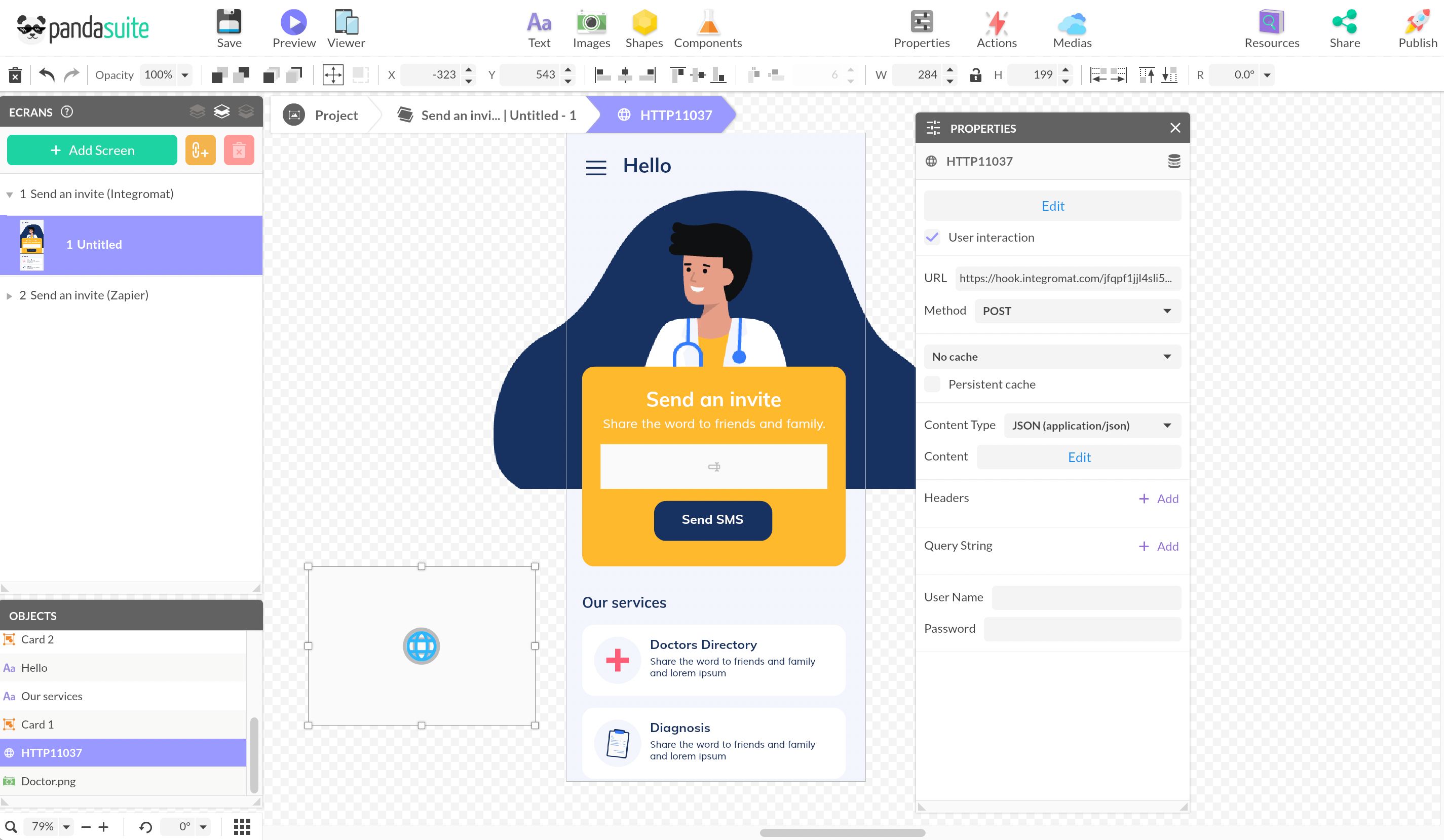Image resolution: width=1444 pixels, height=840 pixels.
Task: Open the Components flask icon
Action: pos(708,23)
